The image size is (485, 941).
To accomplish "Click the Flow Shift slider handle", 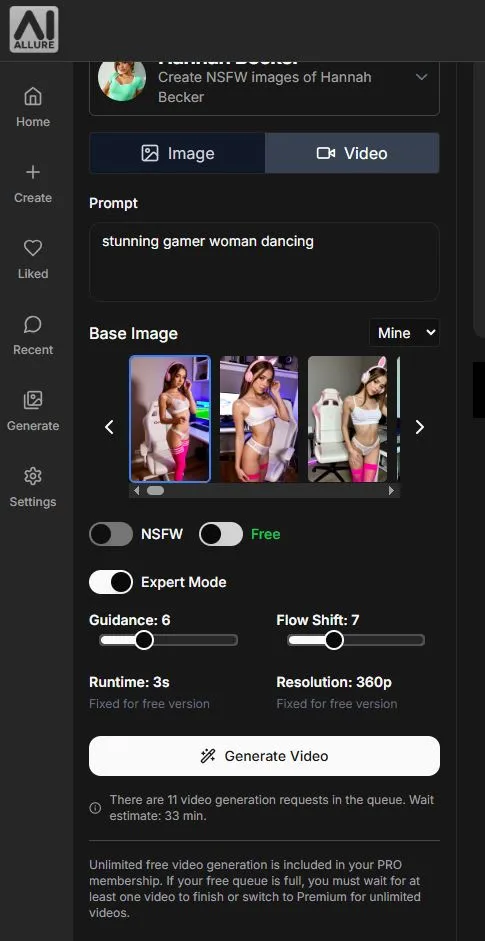I will coord(334,640).
